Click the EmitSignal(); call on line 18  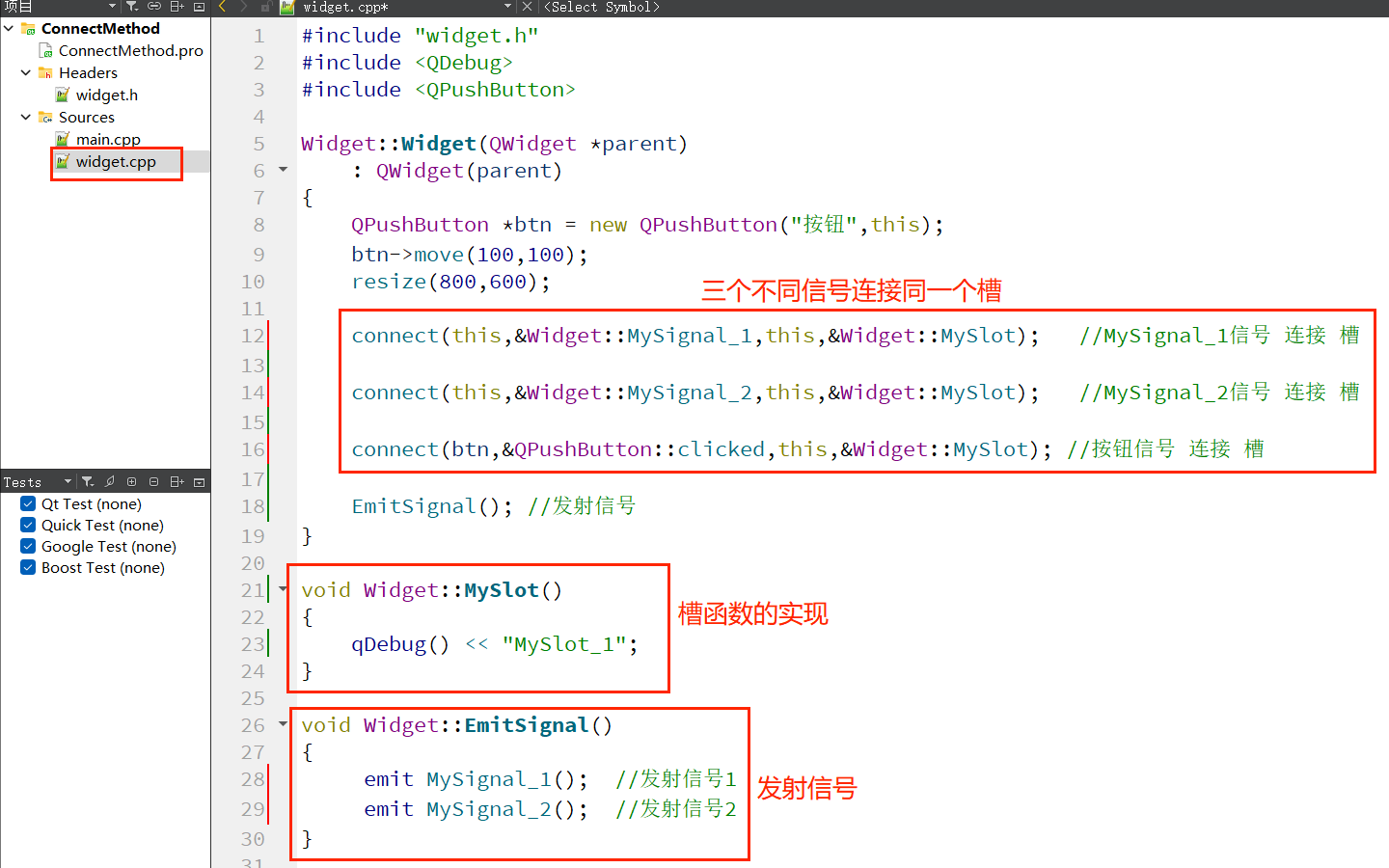[432, 506]
